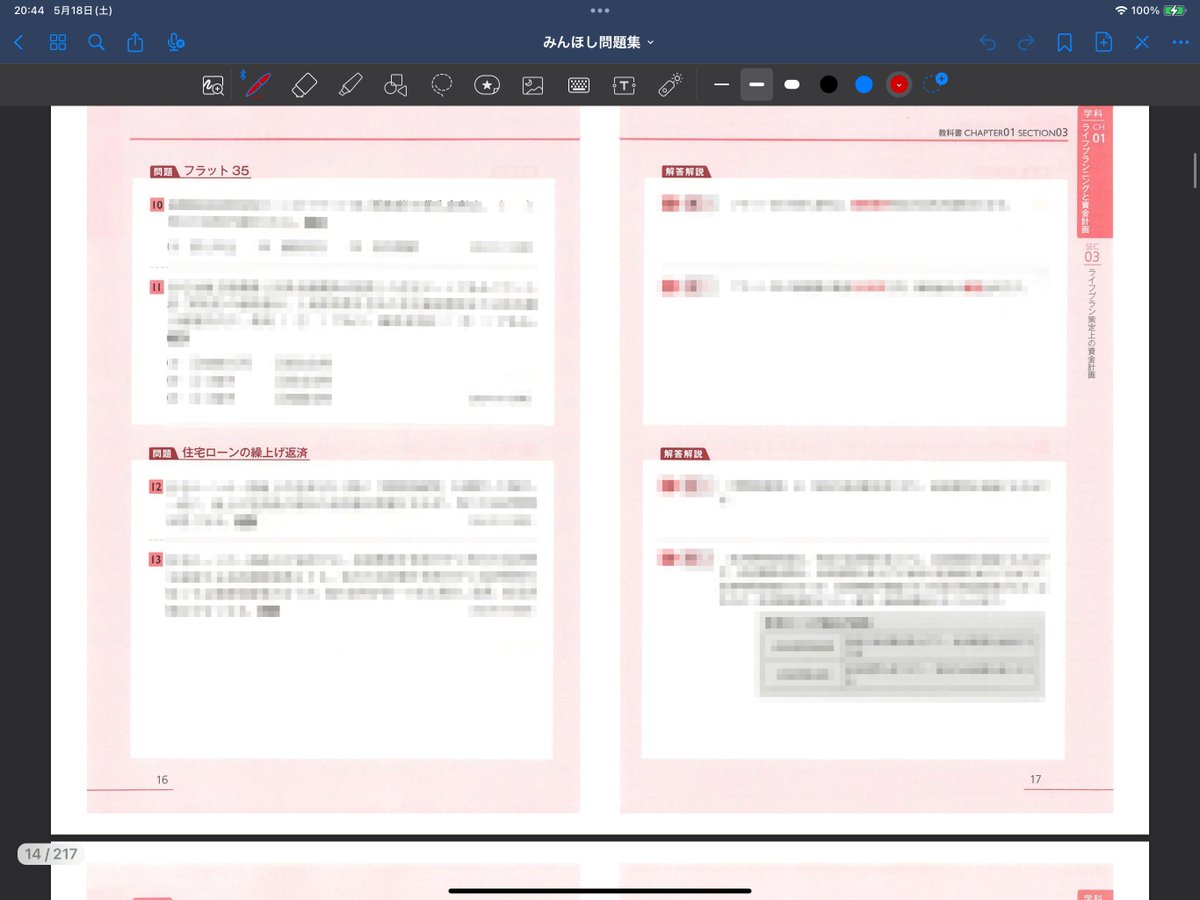The width and height of the screenshot is (1200, 900).
Task: Open the thumbnail page overview
Action: tap(57, 42)
